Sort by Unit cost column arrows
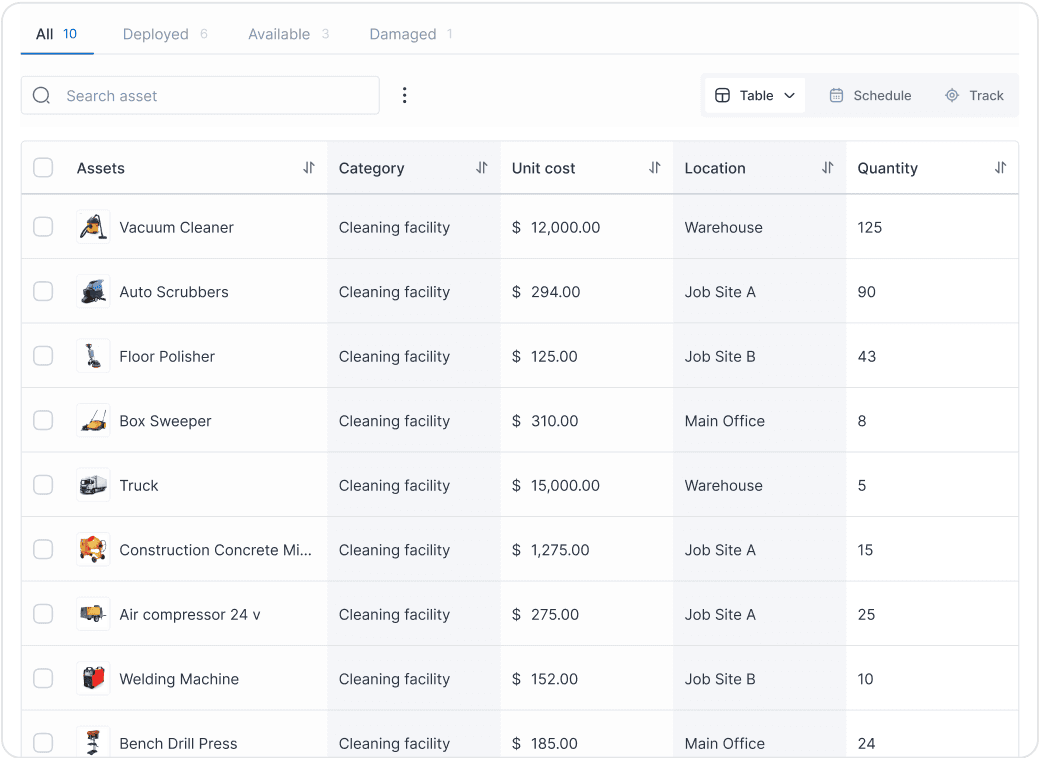Screen dimensions: 1039x758 [655, 168]
